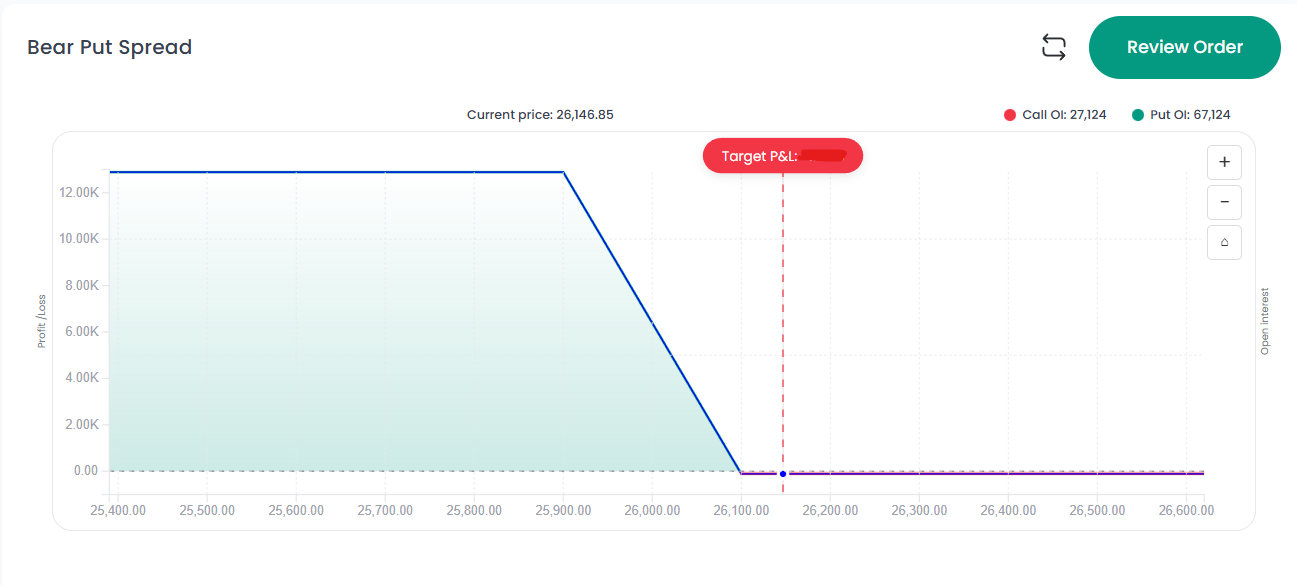Screen dimensions: 1297x585
Task: Click the blue current price marker dot
Action: pyautogui.click(x=783, y=474)
